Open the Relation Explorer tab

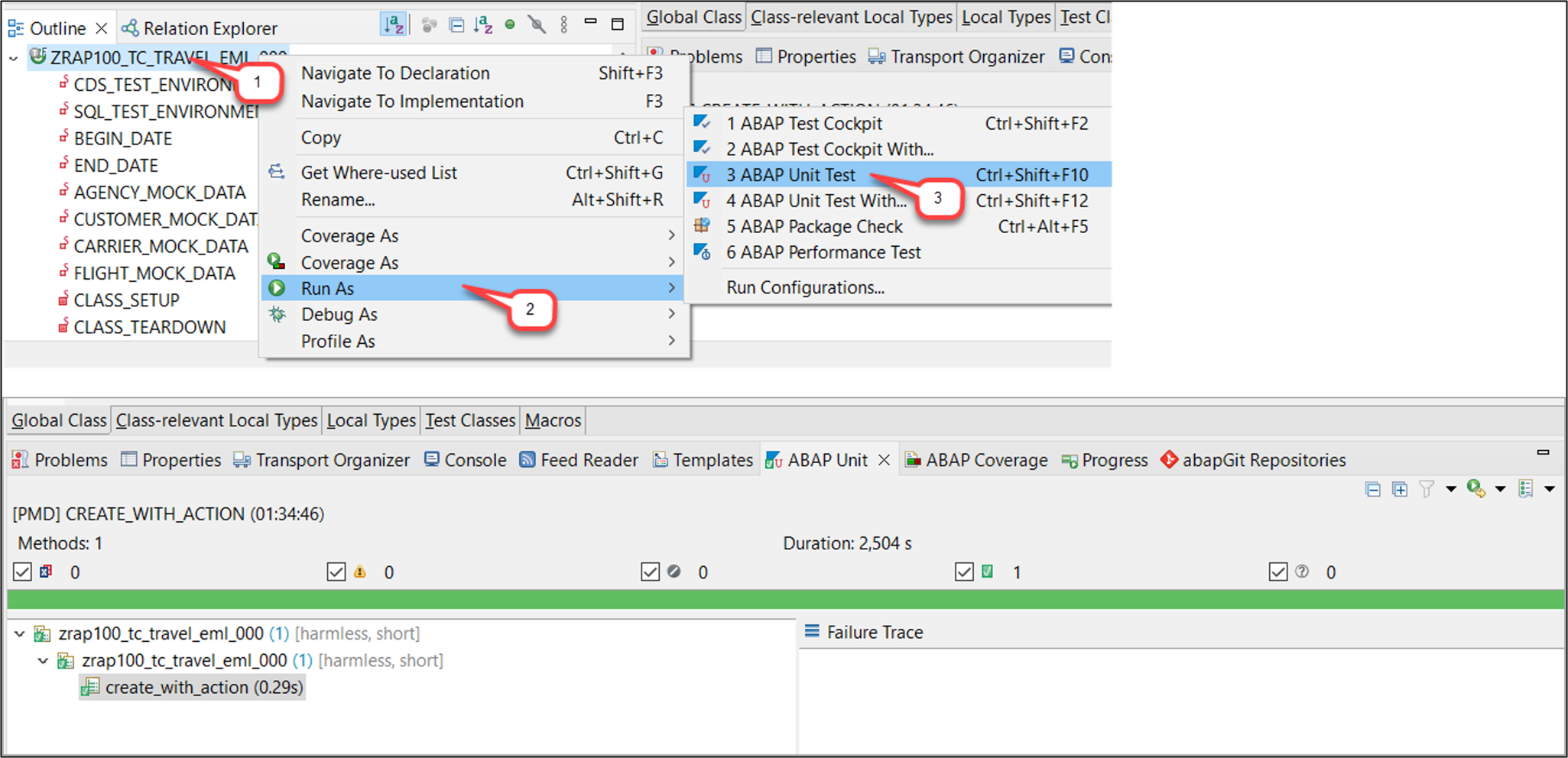pos(200,28)
